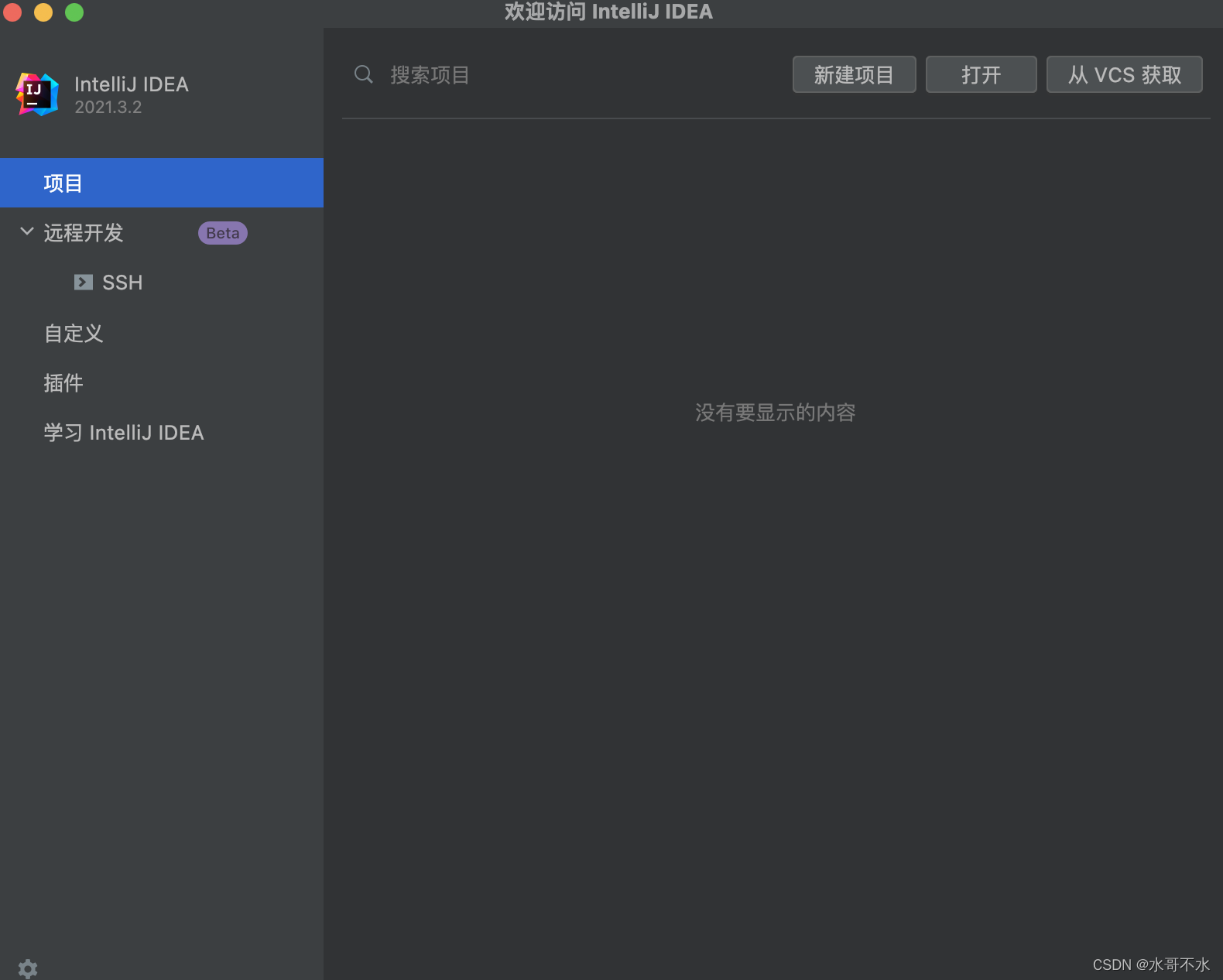Select the 项目 tab in sidebar
The width and height of the screenshot is (1223, 980).
coord(162,183)
